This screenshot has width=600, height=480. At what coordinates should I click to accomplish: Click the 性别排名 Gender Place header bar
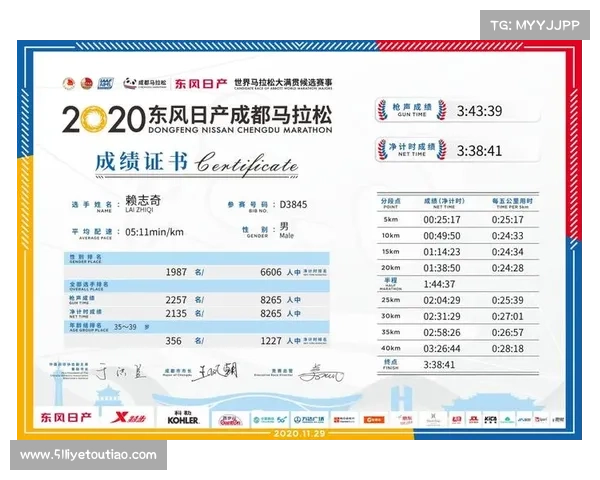click(196, 258)
